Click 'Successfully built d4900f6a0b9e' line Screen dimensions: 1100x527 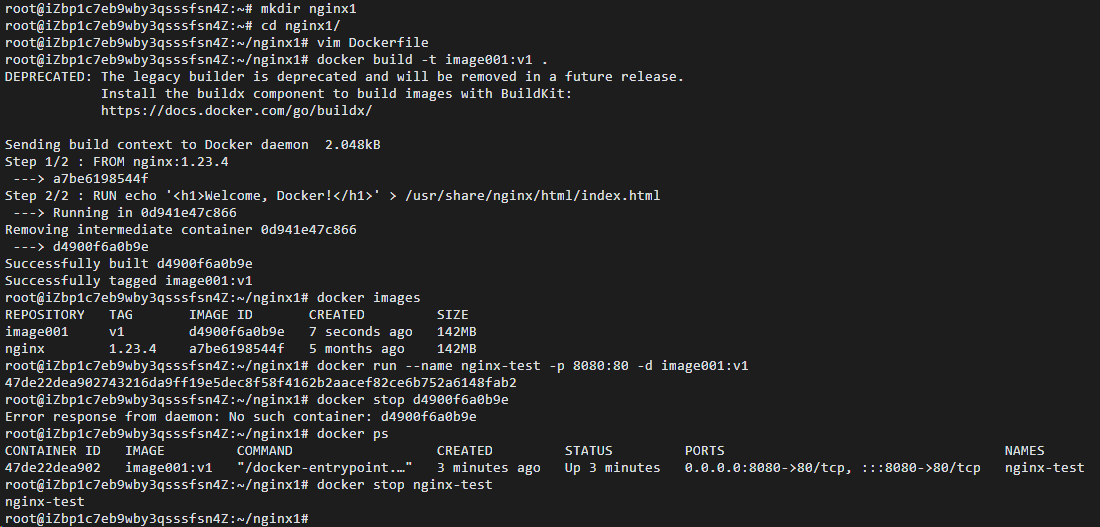[128, 264]
